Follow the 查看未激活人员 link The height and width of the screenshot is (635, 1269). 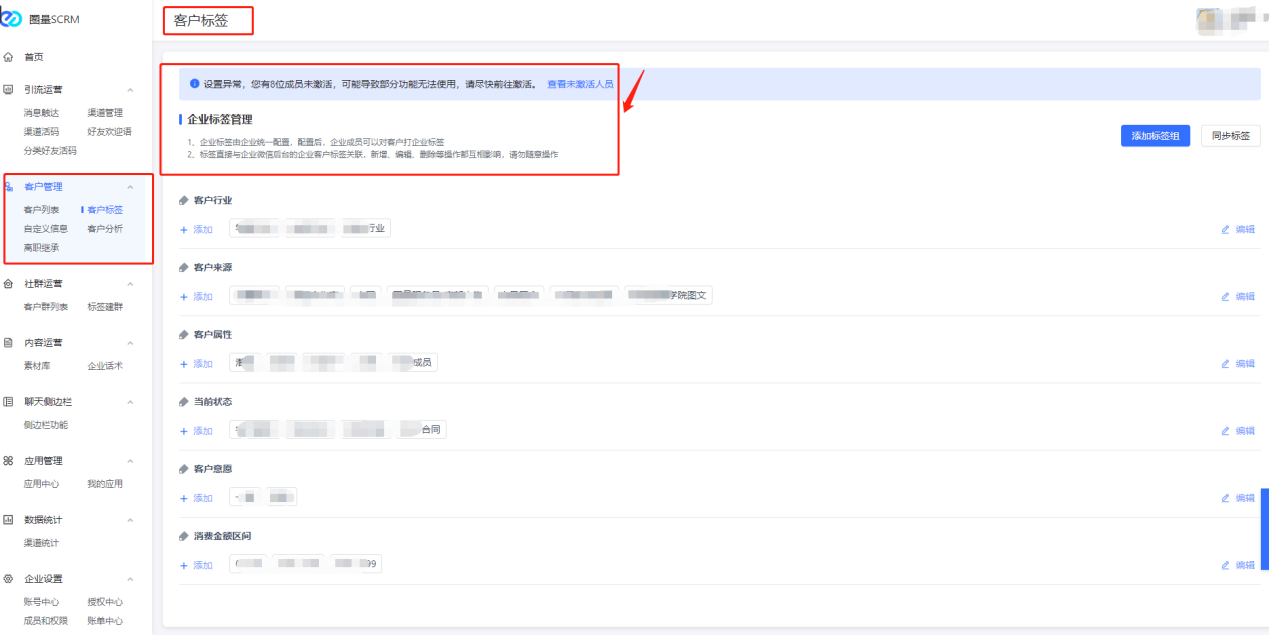coord(580,84)
